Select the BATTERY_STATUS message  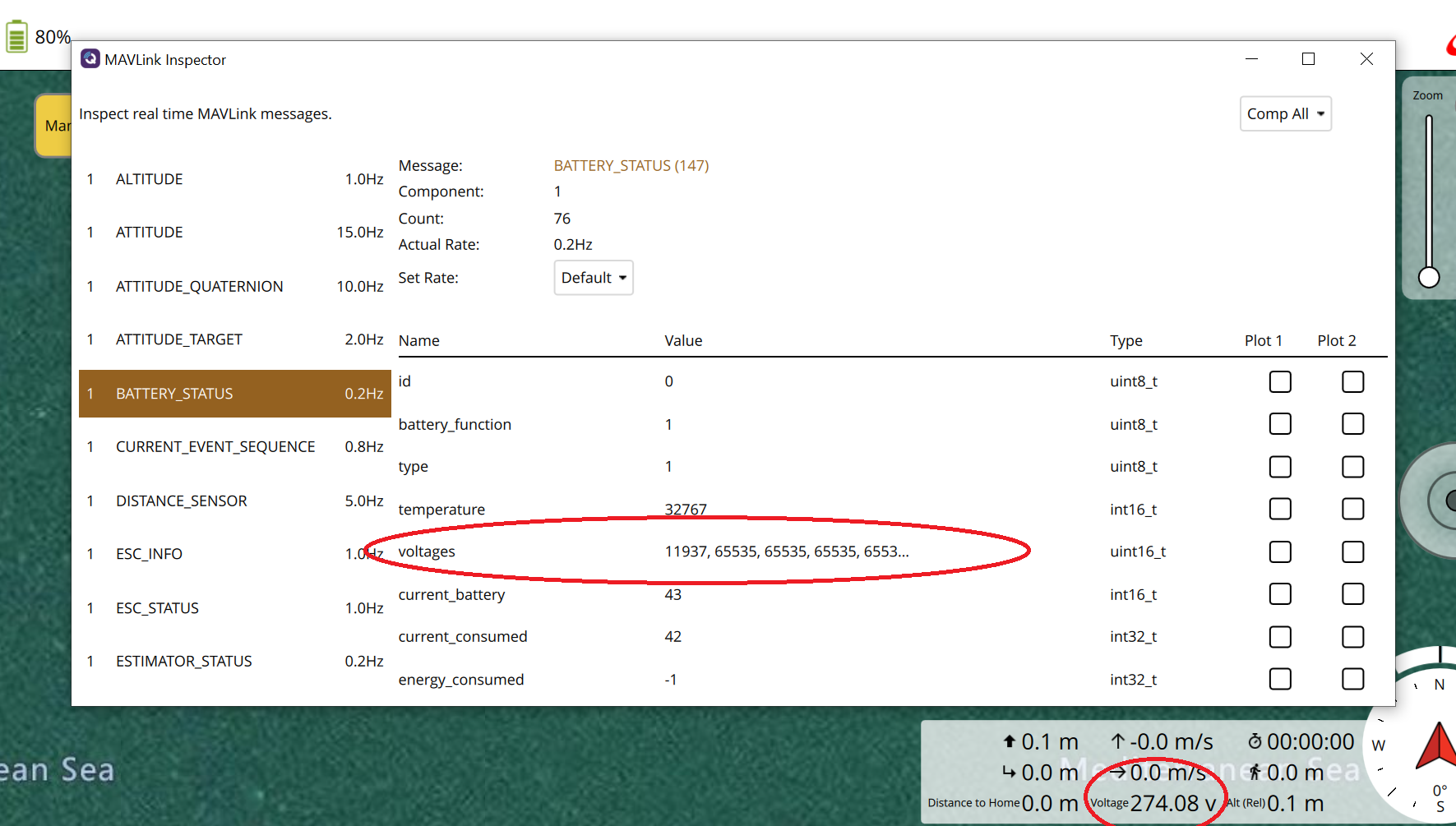(x=235, y=394)
